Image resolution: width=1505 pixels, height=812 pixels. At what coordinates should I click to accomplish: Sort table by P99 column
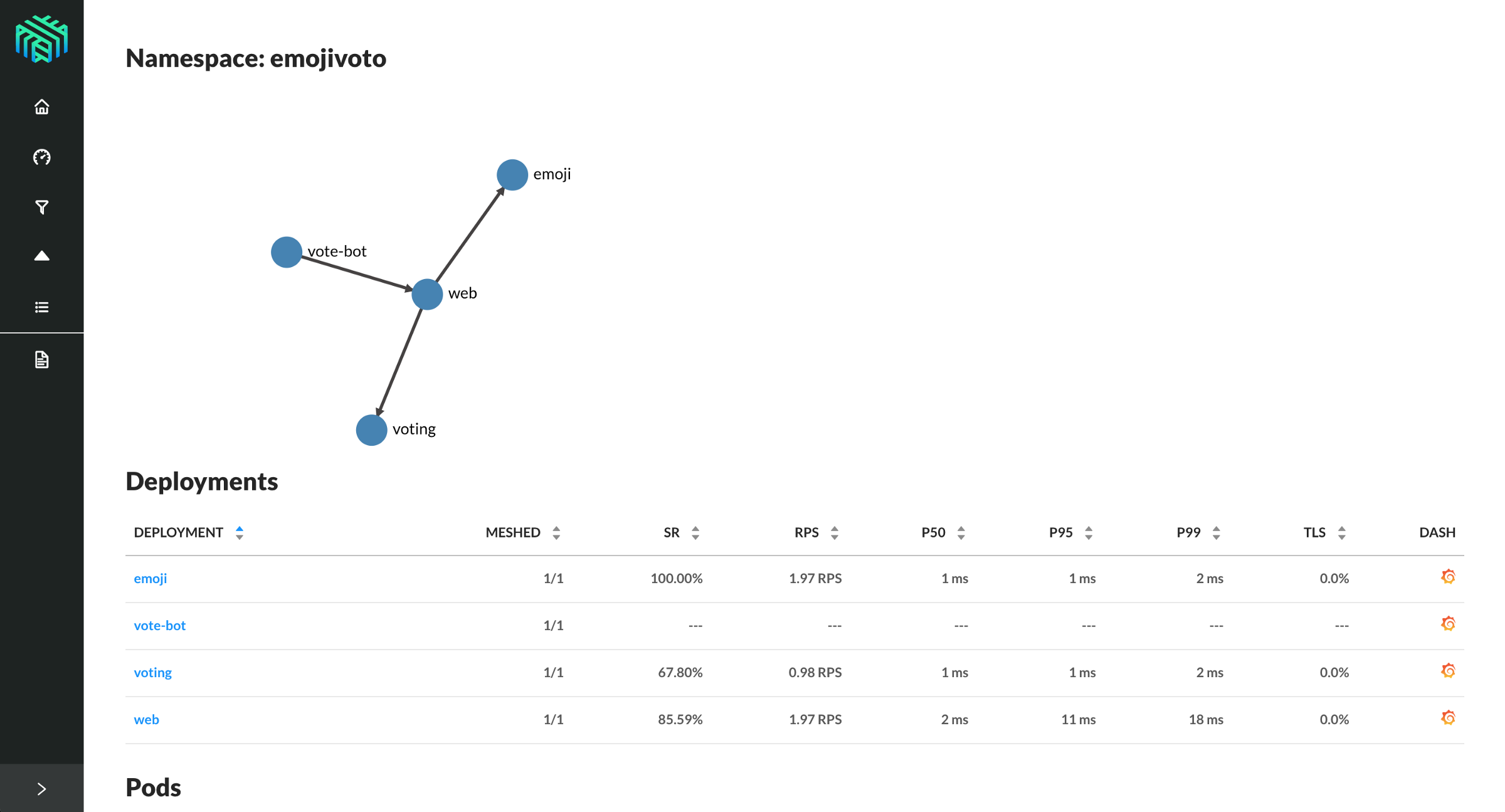tap(1188, 532)
